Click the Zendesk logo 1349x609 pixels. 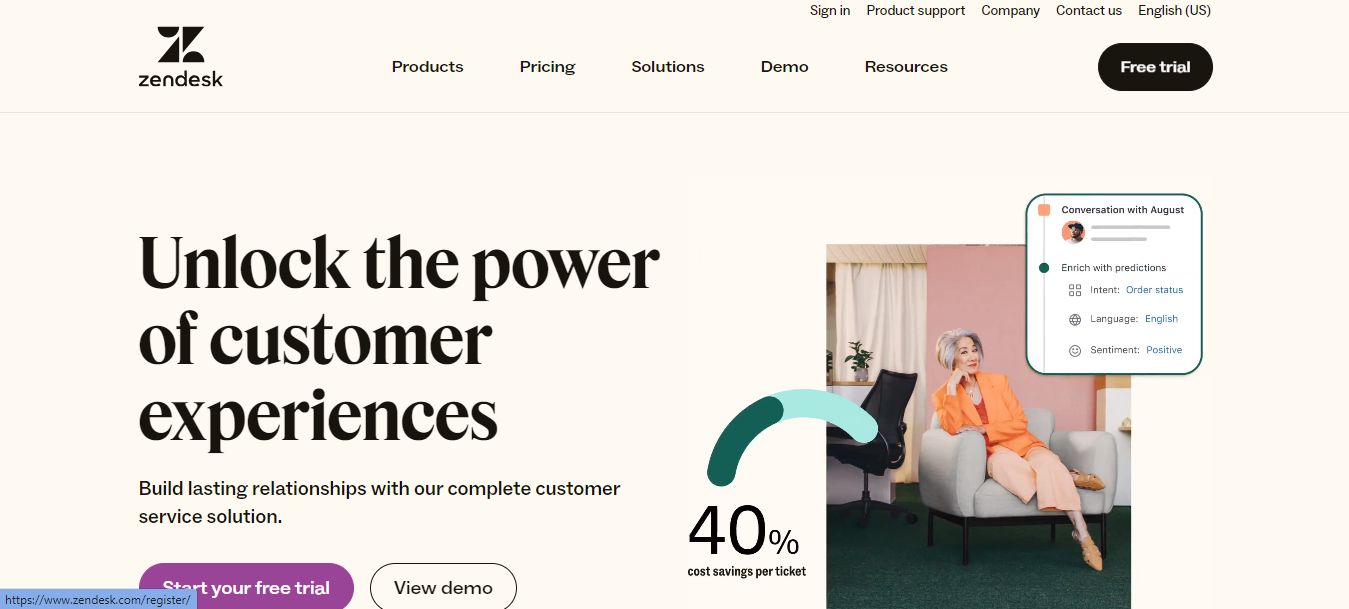click(x=181, y=57)
